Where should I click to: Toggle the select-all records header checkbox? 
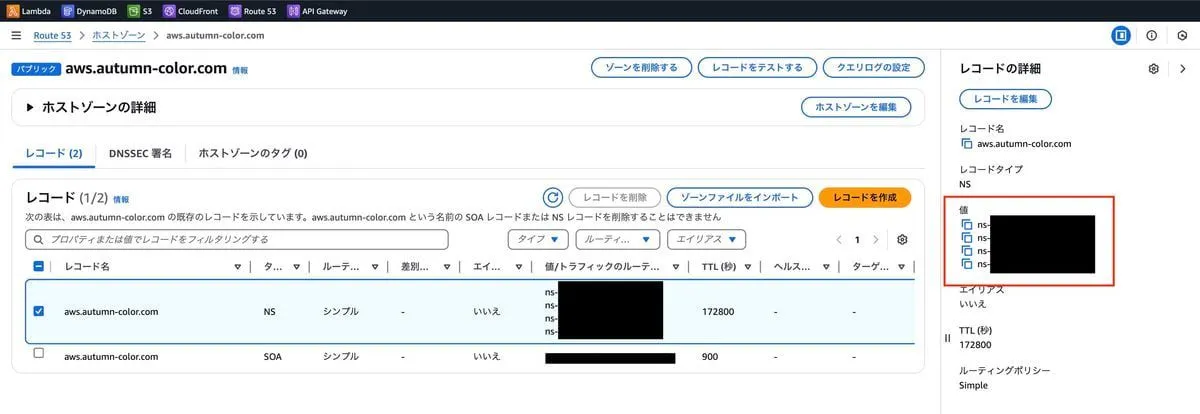click(x=39, y=267)
